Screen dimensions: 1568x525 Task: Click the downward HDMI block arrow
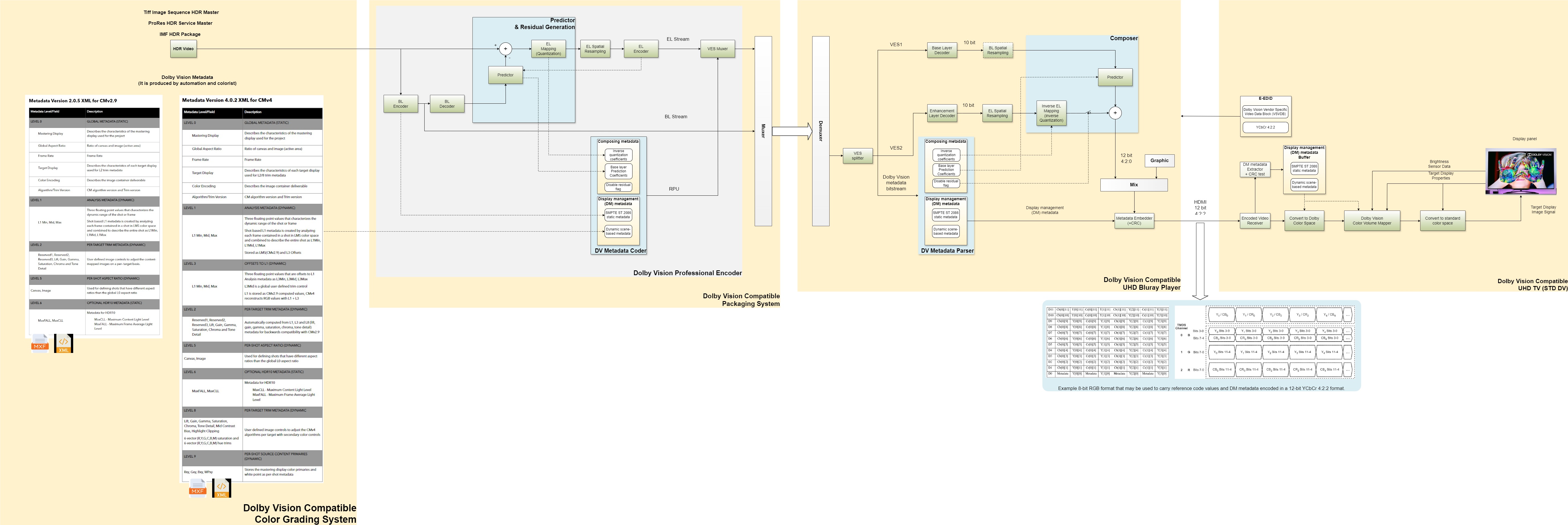coord(1200,261)
